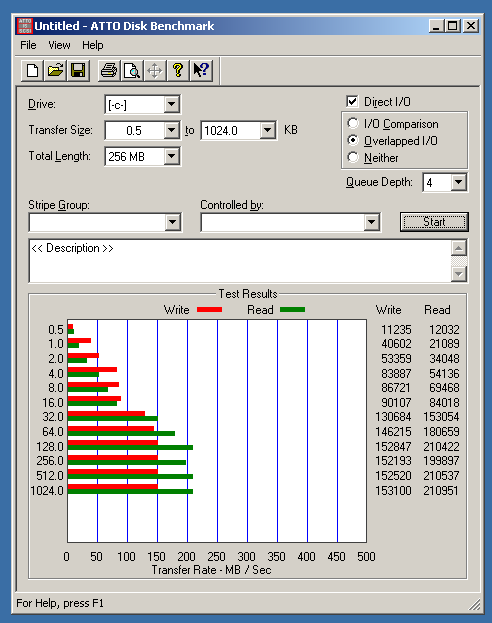The width and height of the screenshot is (492, 623).
Task: Open the File menu
Action: [x=28, y=45]
